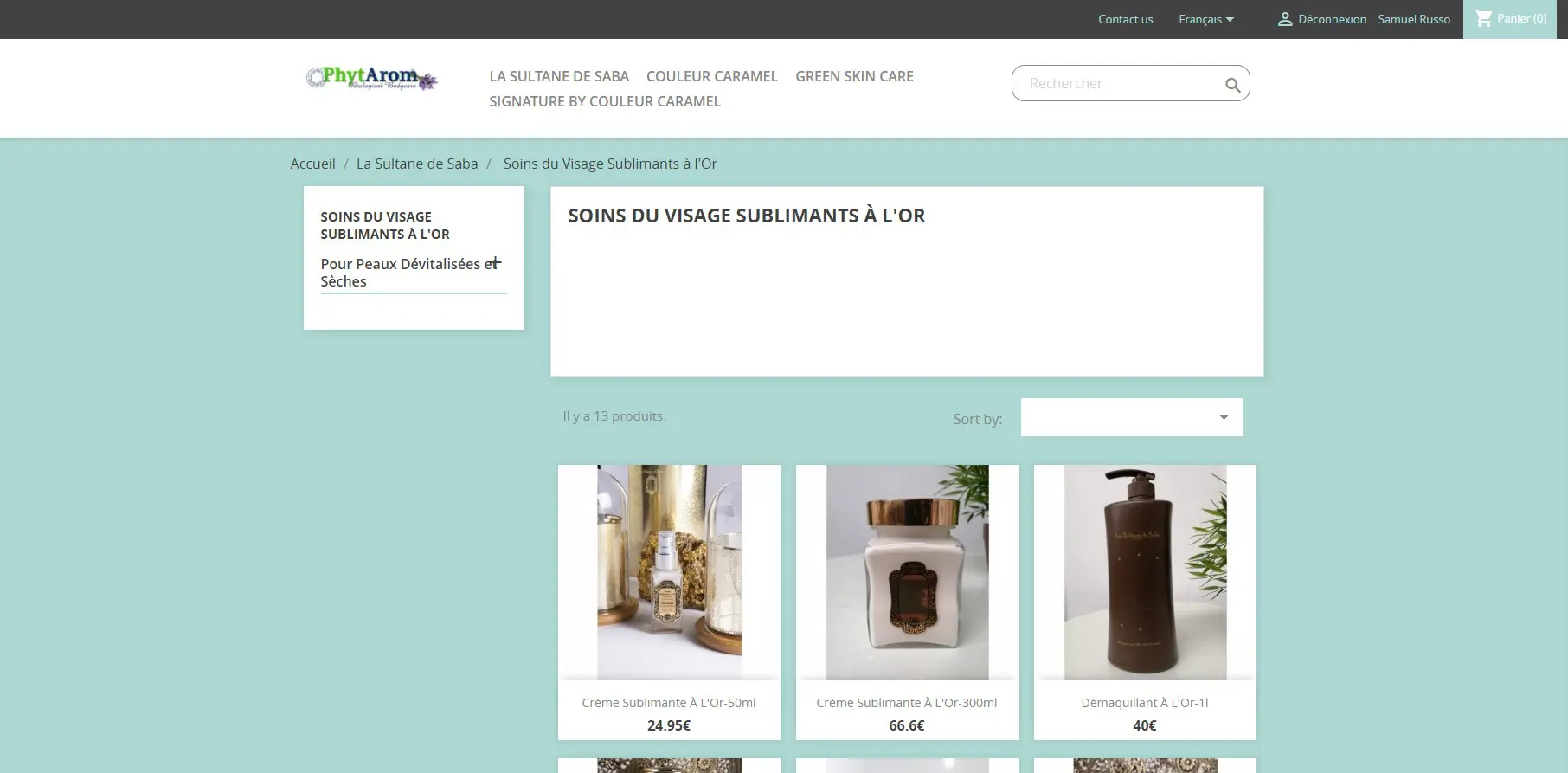Click the user account icon
The image size is (1568, 773).
click(1285, 19)
